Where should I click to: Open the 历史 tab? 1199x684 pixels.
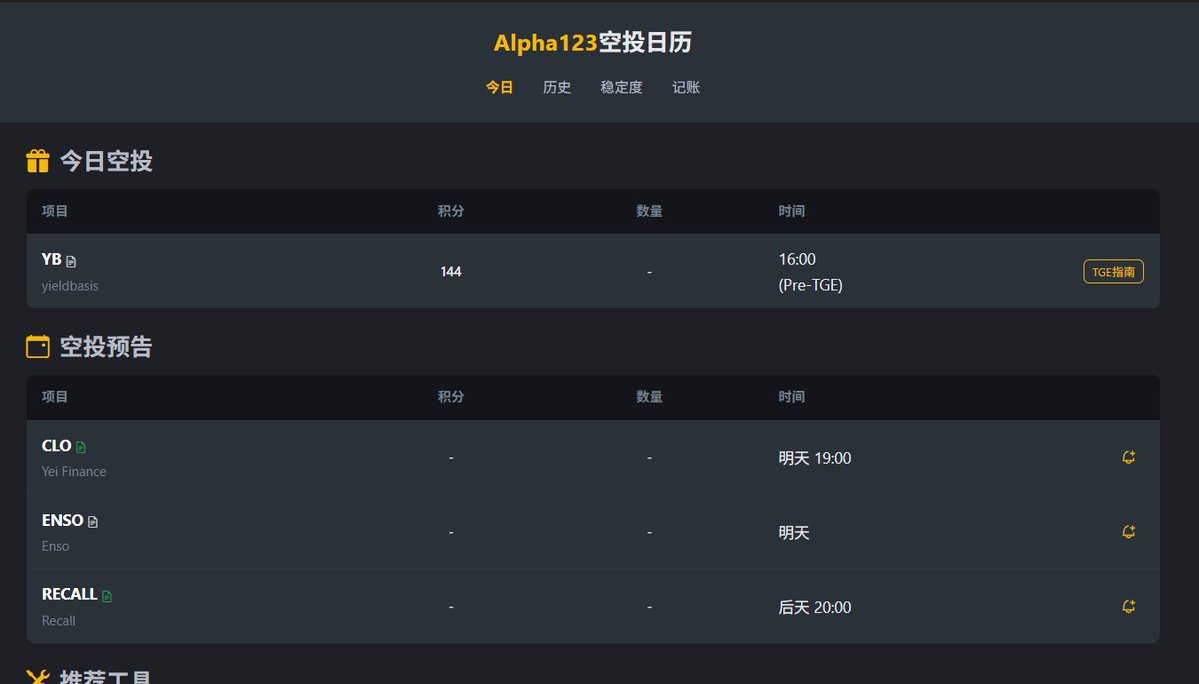(x=557, y=87)
